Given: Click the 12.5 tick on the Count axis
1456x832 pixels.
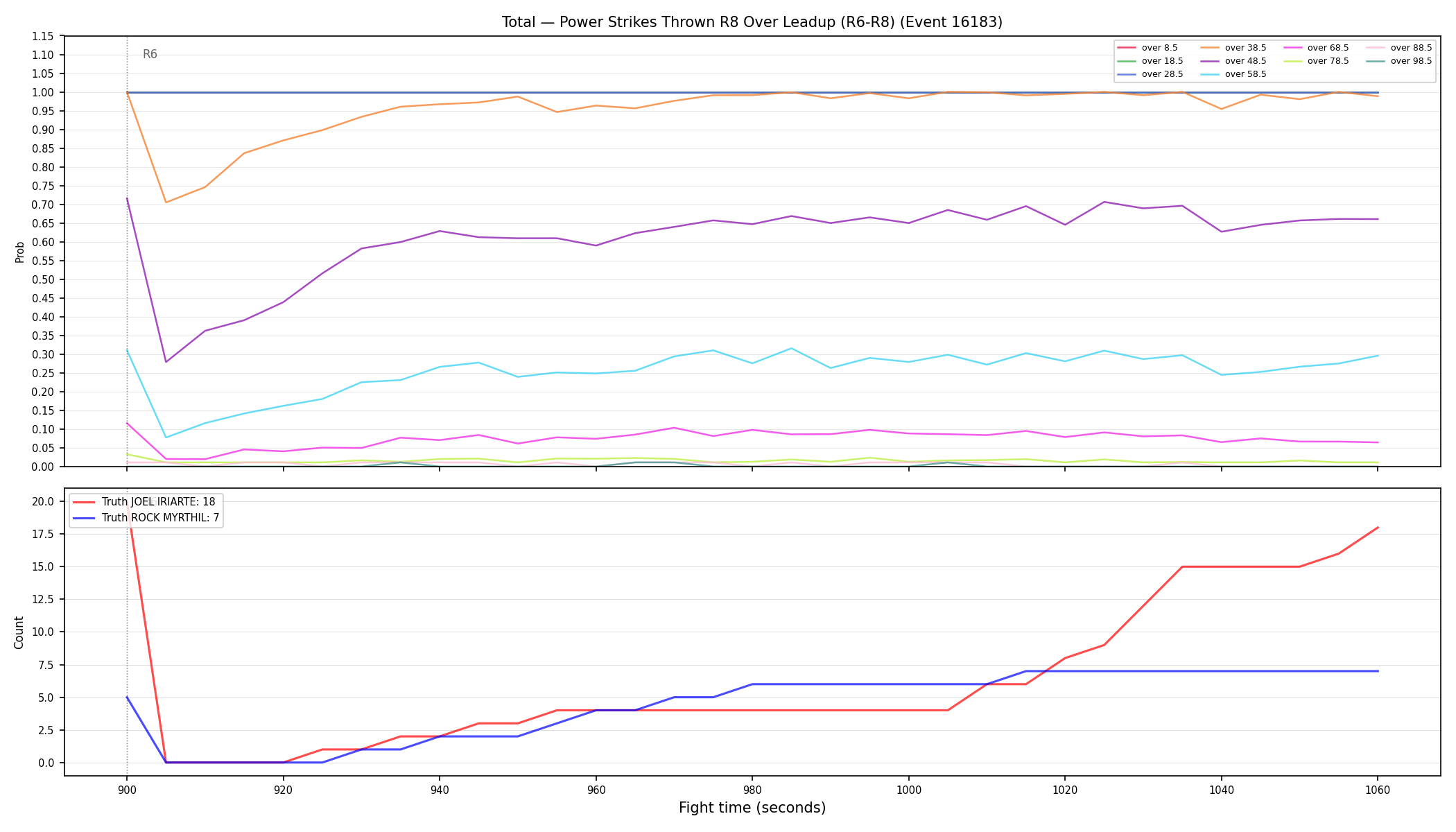Looking at the screenshot, I should (44, 599).
